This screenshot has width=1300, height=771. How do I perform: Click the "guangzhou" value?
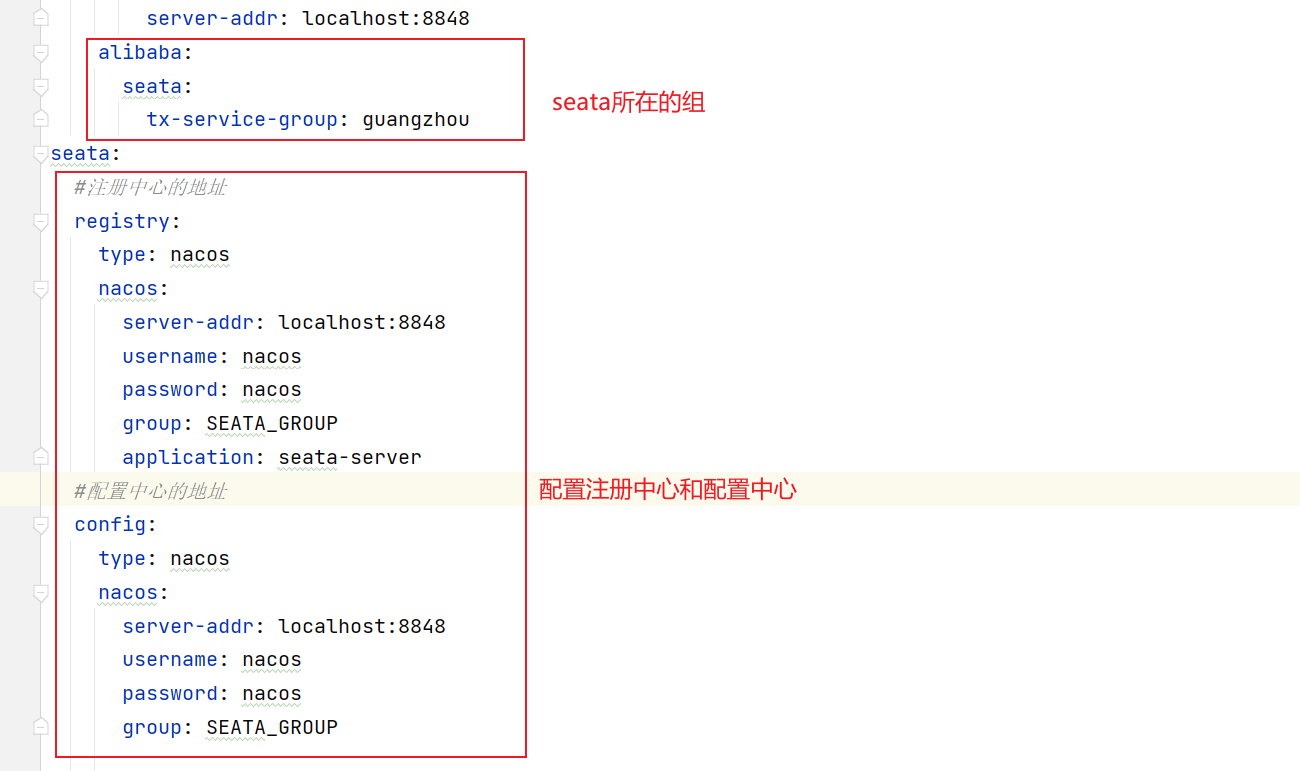416,120
